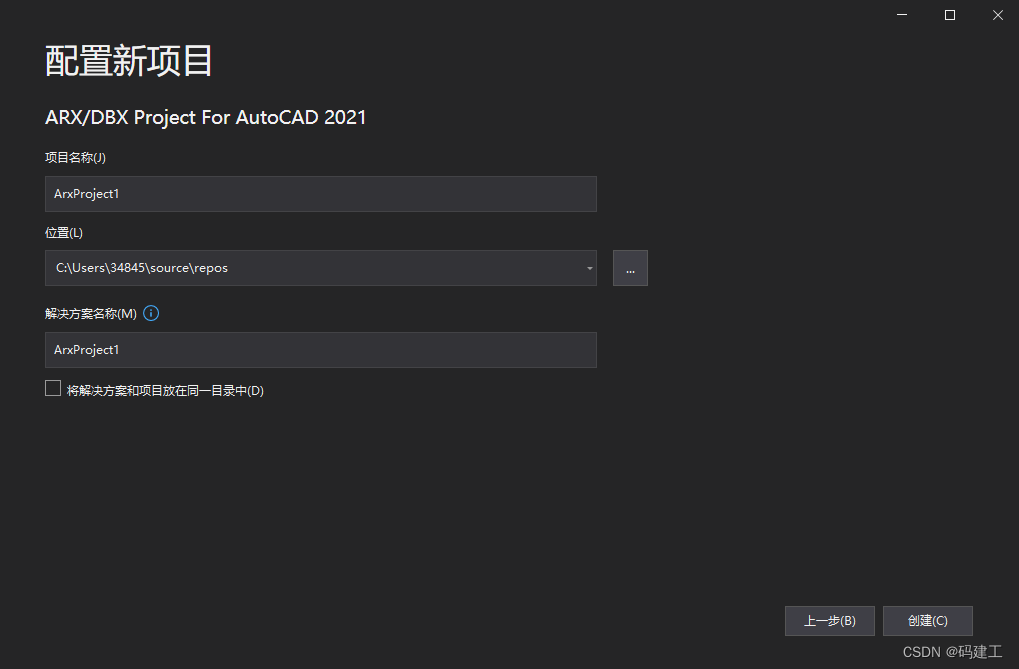Open the solution name info tooltip icon
Image resolution: width=1019 pixels, height=669 pixels.
tap(151, 313)
